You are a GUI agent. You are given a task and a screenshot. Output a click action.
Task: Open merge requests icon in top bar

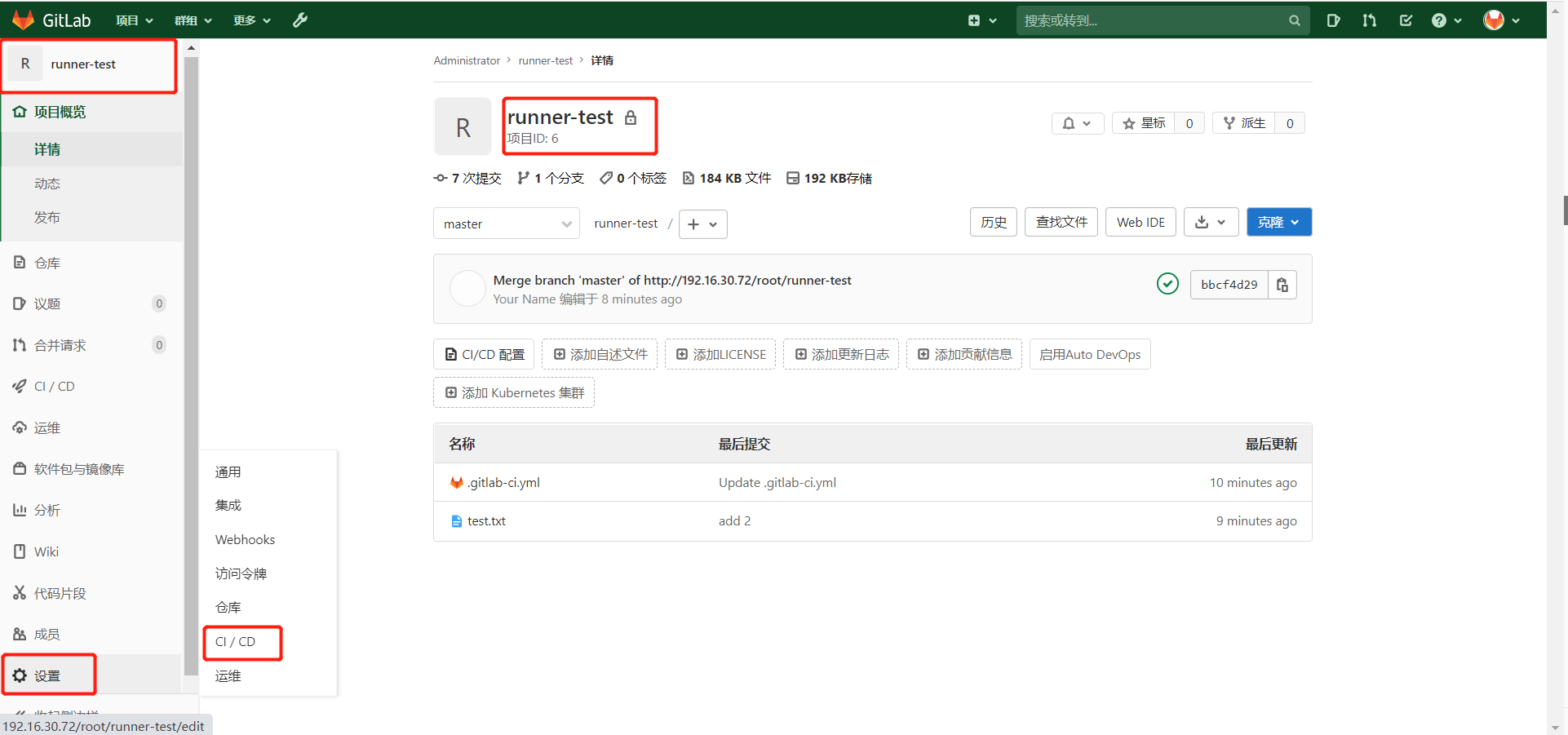tap(1369, 20)
